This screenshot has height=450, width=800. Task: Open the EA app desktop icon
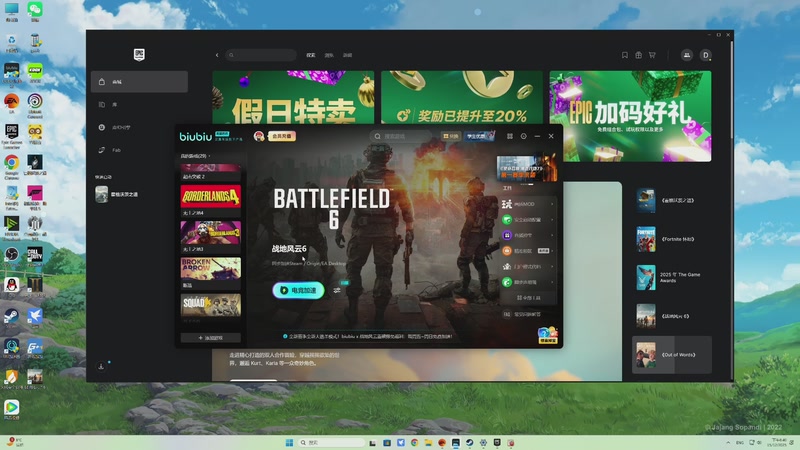pos(11,103)
